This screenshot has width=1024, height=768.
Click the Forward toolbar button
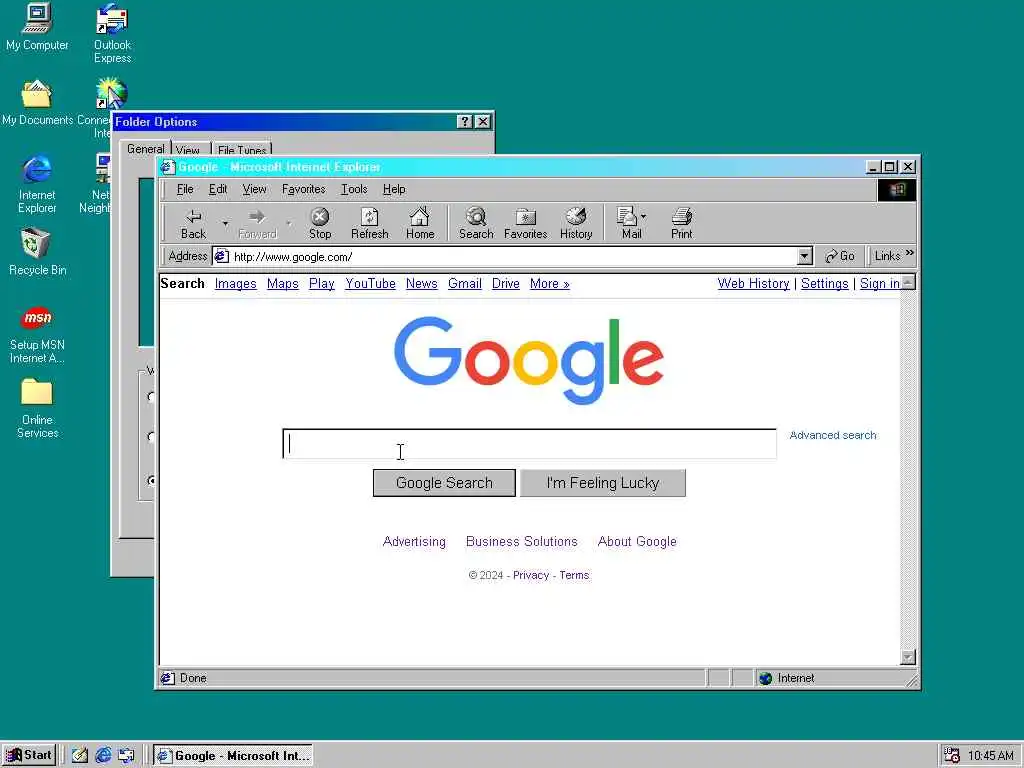click(x=257, y=224)
